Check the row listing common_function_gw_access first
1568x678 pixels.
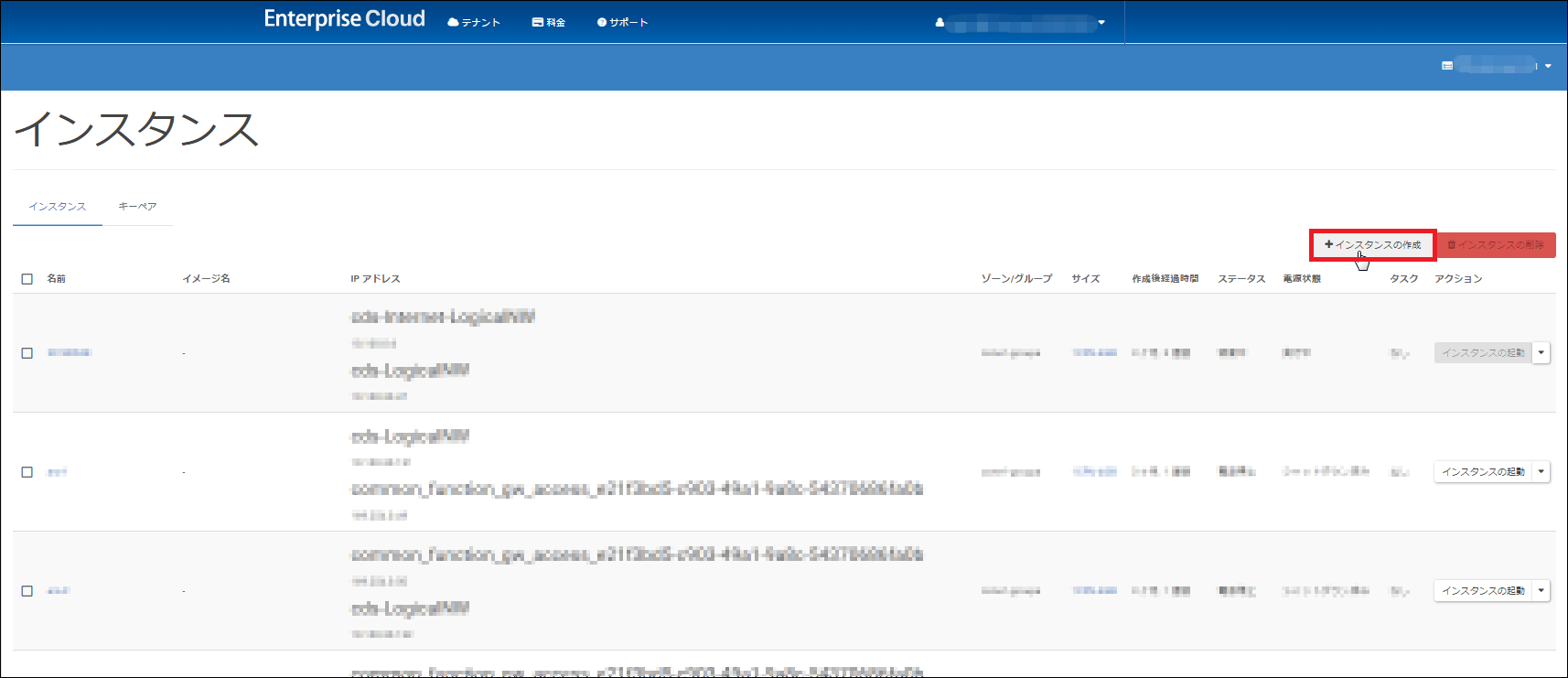(x=27, y=591)
